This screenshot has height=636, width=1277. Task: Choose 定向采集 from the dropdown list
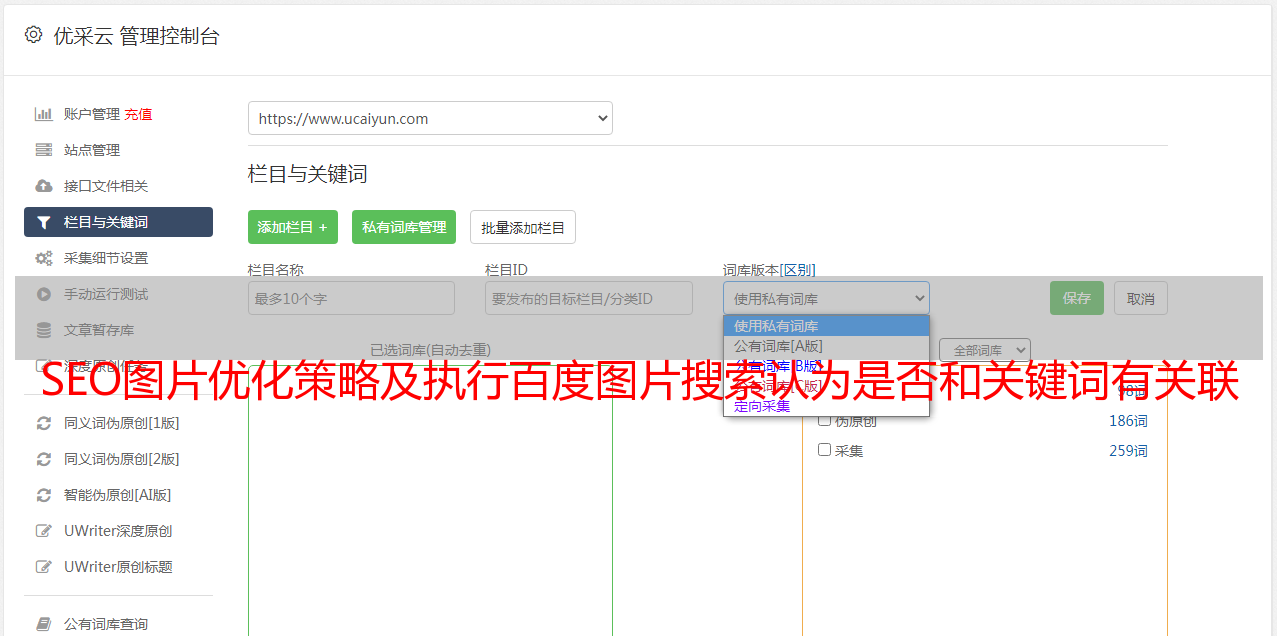click(x=826, y=406)
